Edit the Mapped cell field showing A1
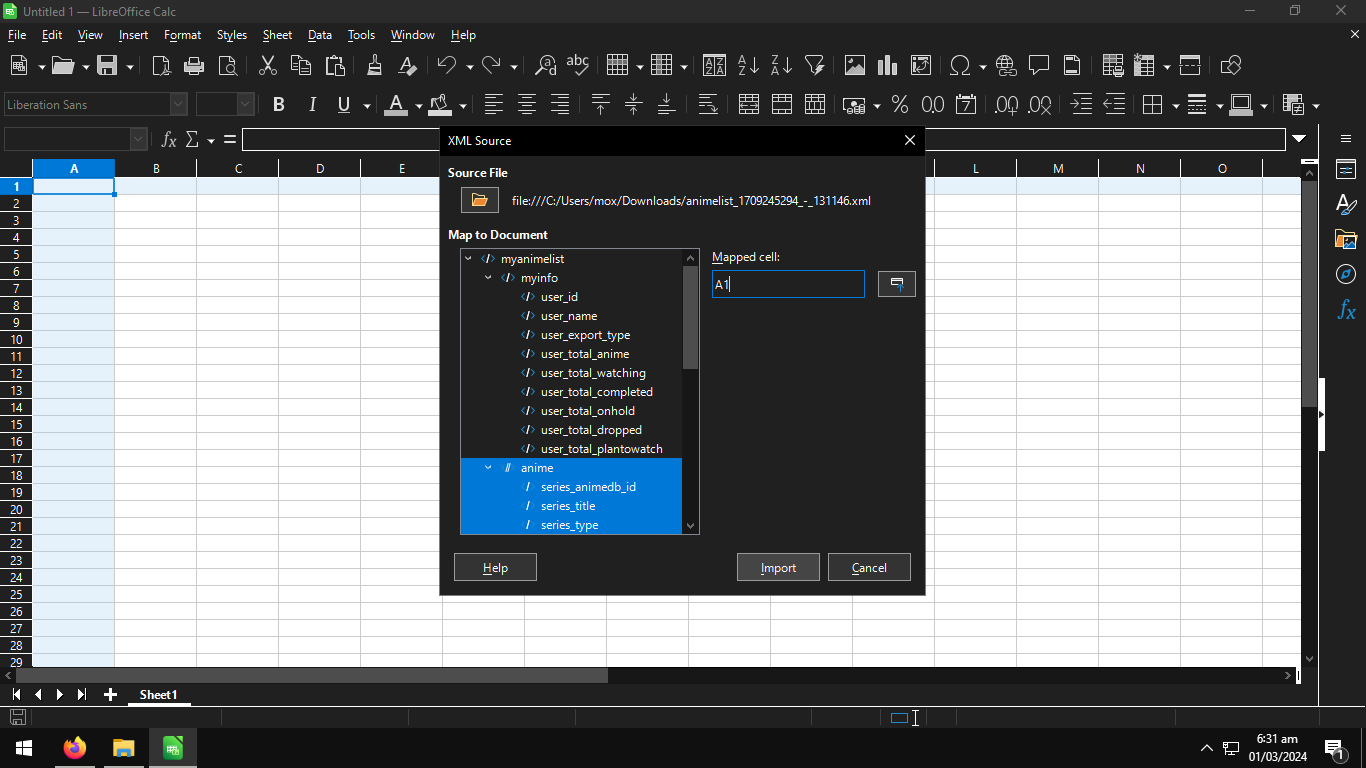Image resolution: width=1366 pixels, height=768 pixels. 788,284
